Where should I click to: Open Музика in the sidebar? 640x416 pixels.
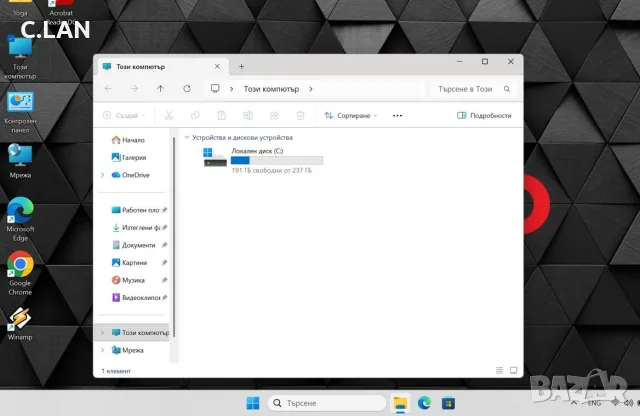(x=139, y=280)
